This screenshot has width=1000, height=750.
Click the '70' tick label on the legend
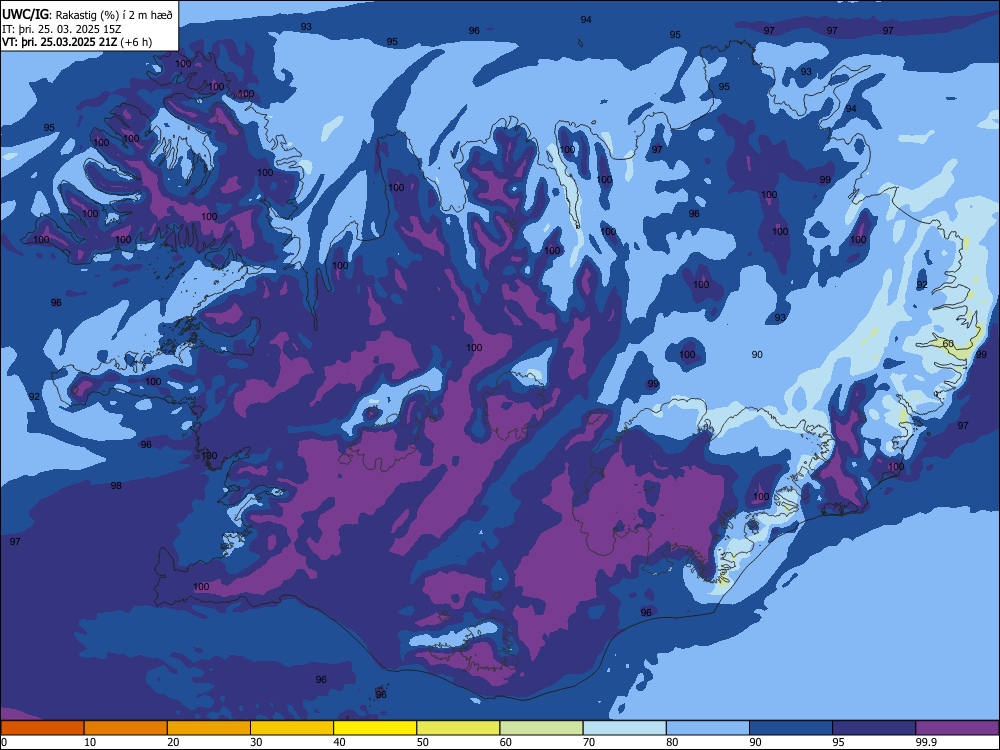pyautogui.click(x=589, y=742)
